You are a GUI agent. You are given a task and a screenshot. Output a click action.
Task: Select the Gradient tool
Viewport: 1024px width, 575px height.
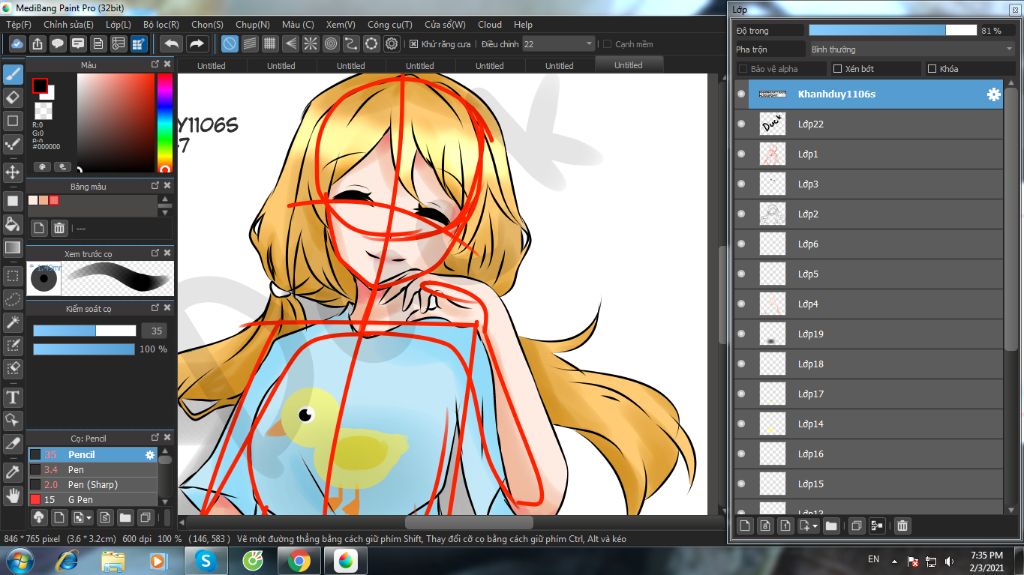(12, 248)
